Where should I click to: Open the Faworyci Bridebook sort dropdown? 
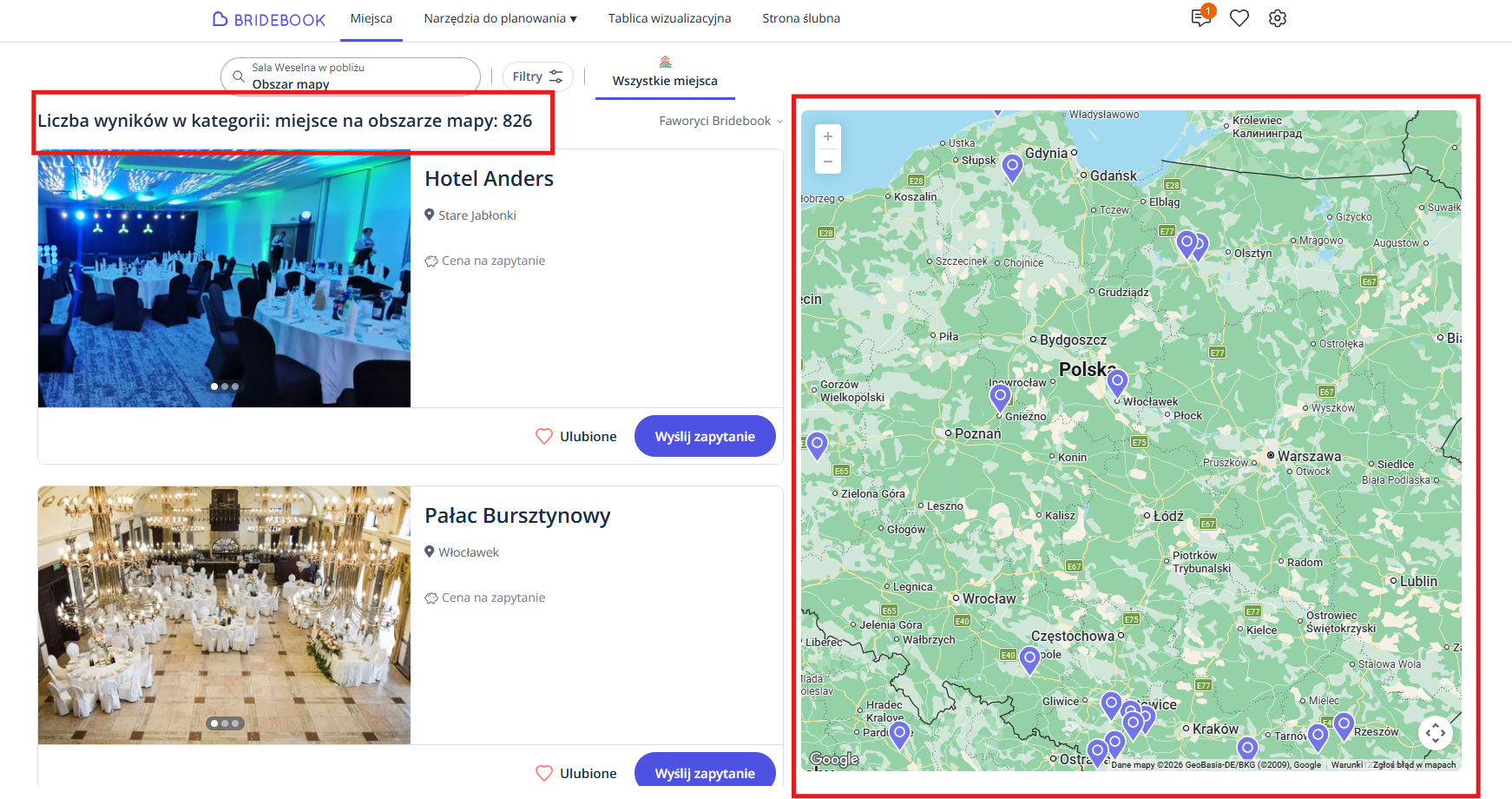click(x=720, y=121)
